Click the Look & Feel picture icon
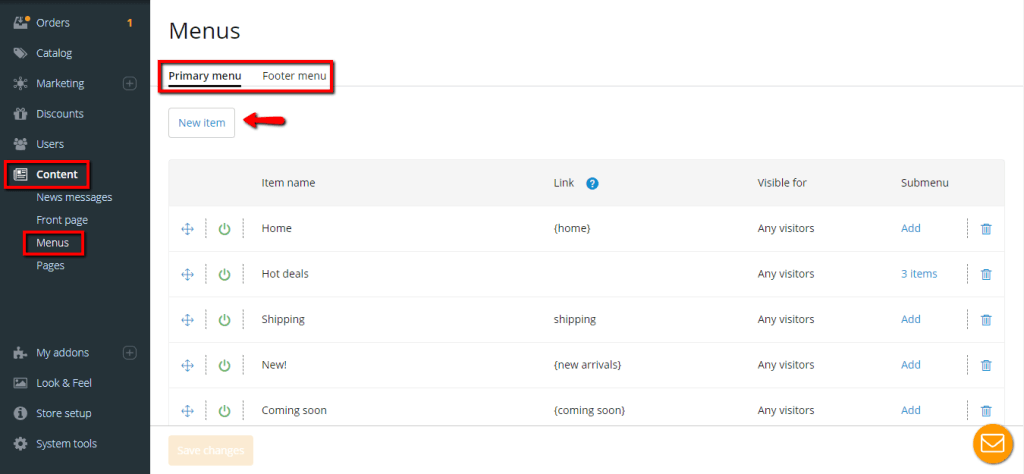This screenshot has height=474, width=1024. click(x=21, y=383)
